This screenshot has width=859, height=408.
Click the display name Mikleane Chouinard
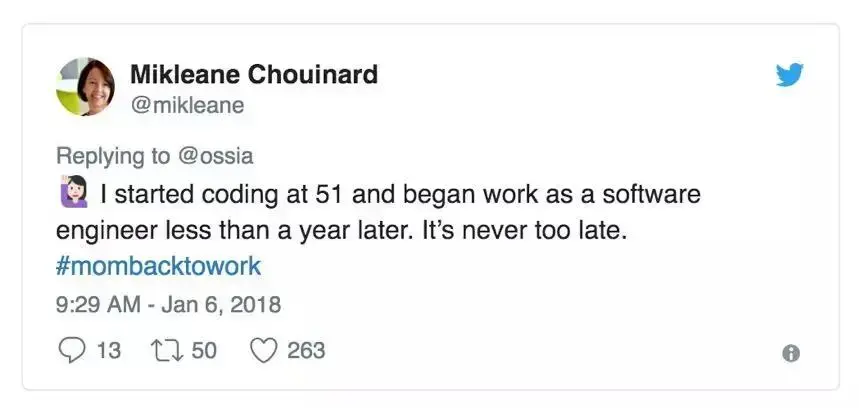254,74
